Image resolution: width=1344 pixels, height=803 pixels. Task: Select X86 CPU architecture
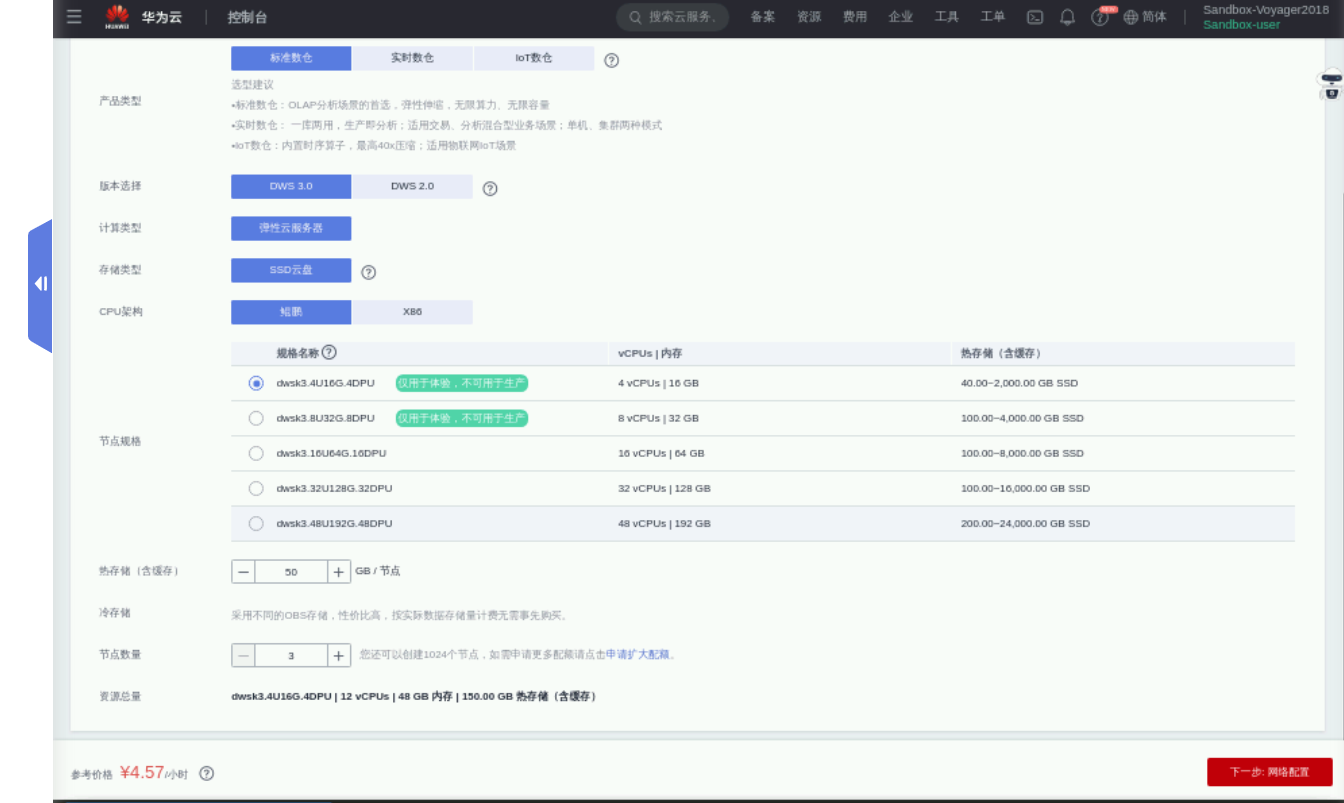(x=412, y=312)
